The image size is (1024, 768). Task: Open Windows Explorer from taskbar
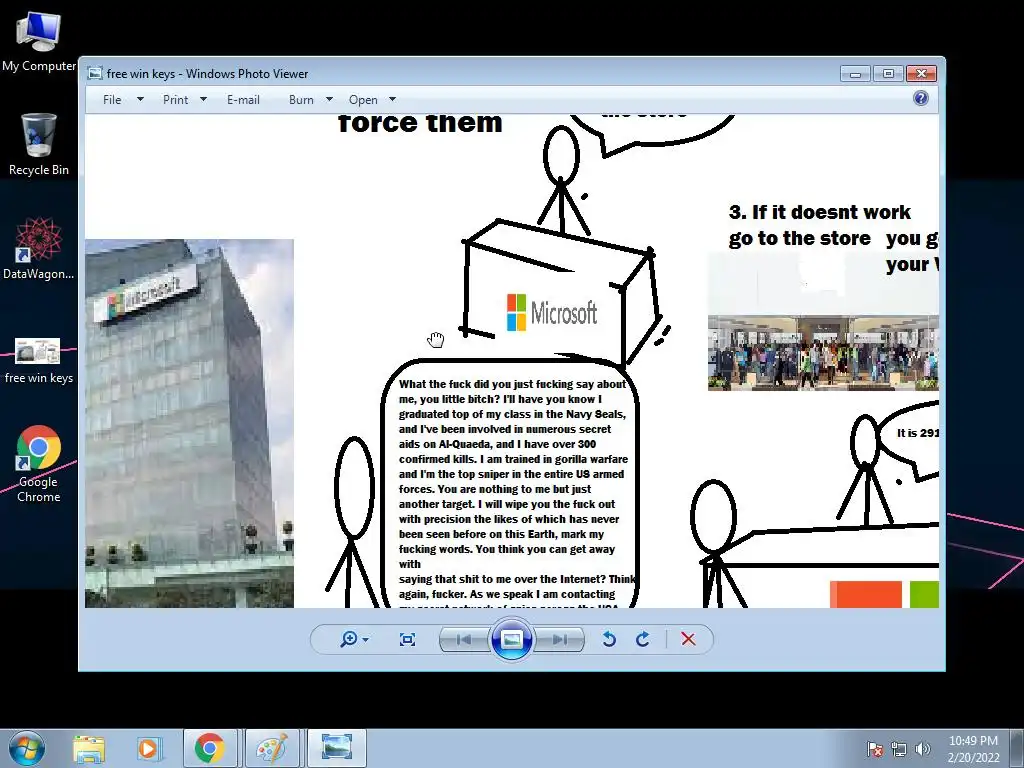point(89,748)
